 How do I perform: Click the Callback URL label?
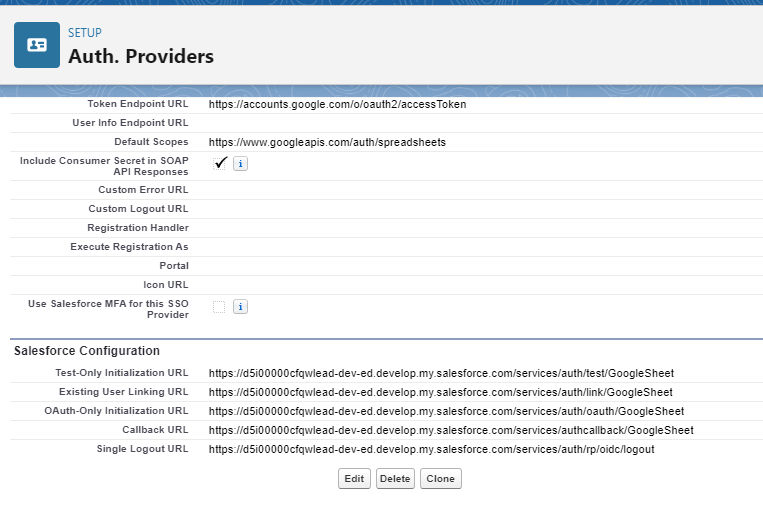[155, 430]
